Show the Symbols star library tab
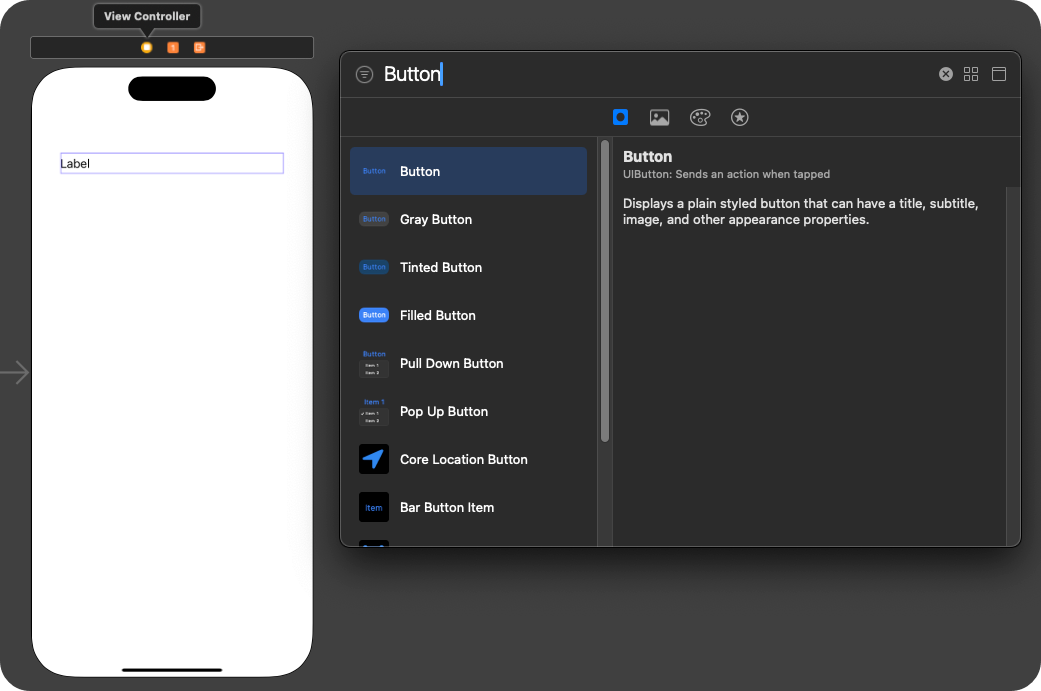Viewport: 1041px width, 691px height. pyautogui.click(x=740, y=117)
